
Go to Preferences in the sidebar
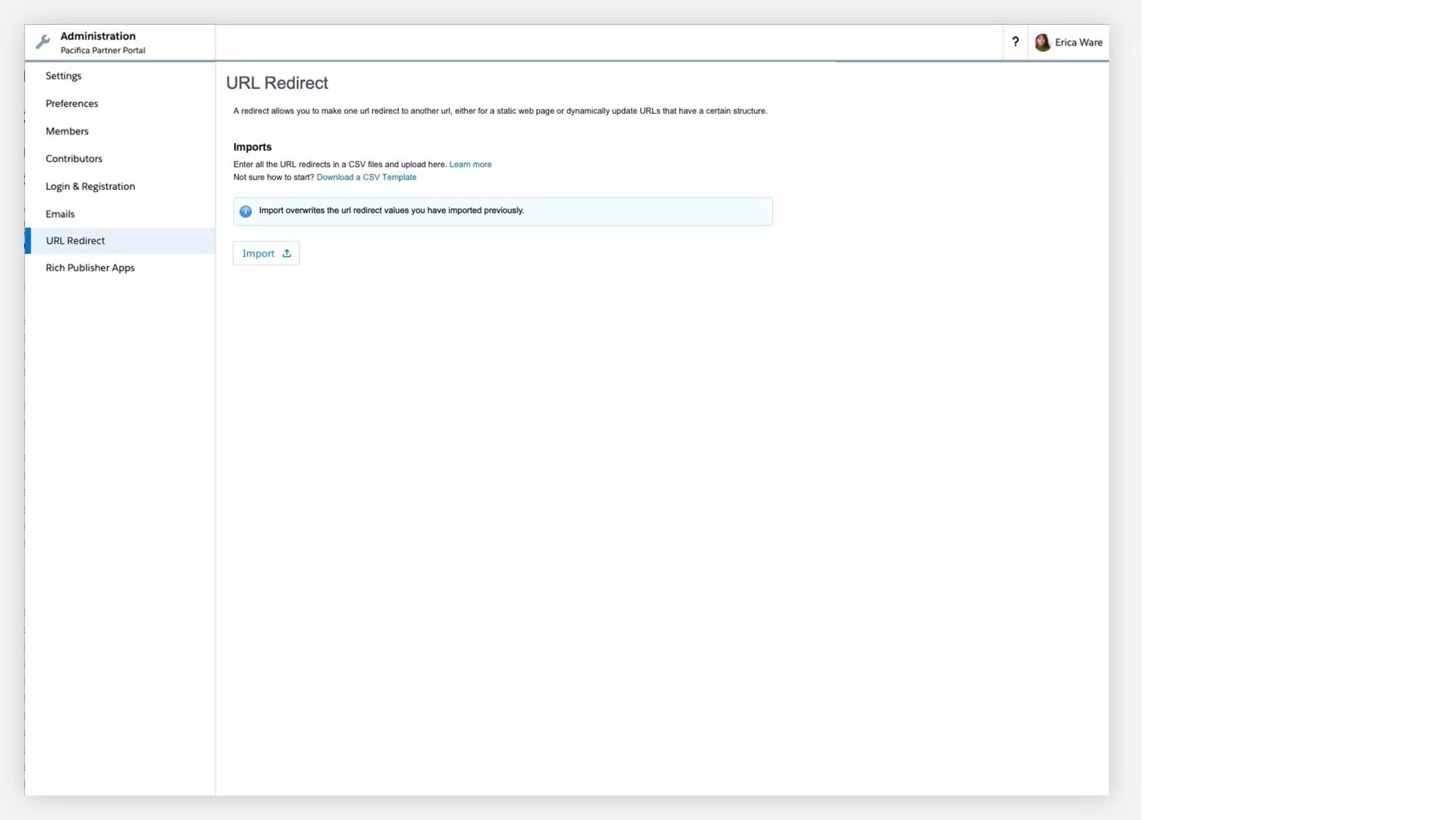tap(72, 104)
